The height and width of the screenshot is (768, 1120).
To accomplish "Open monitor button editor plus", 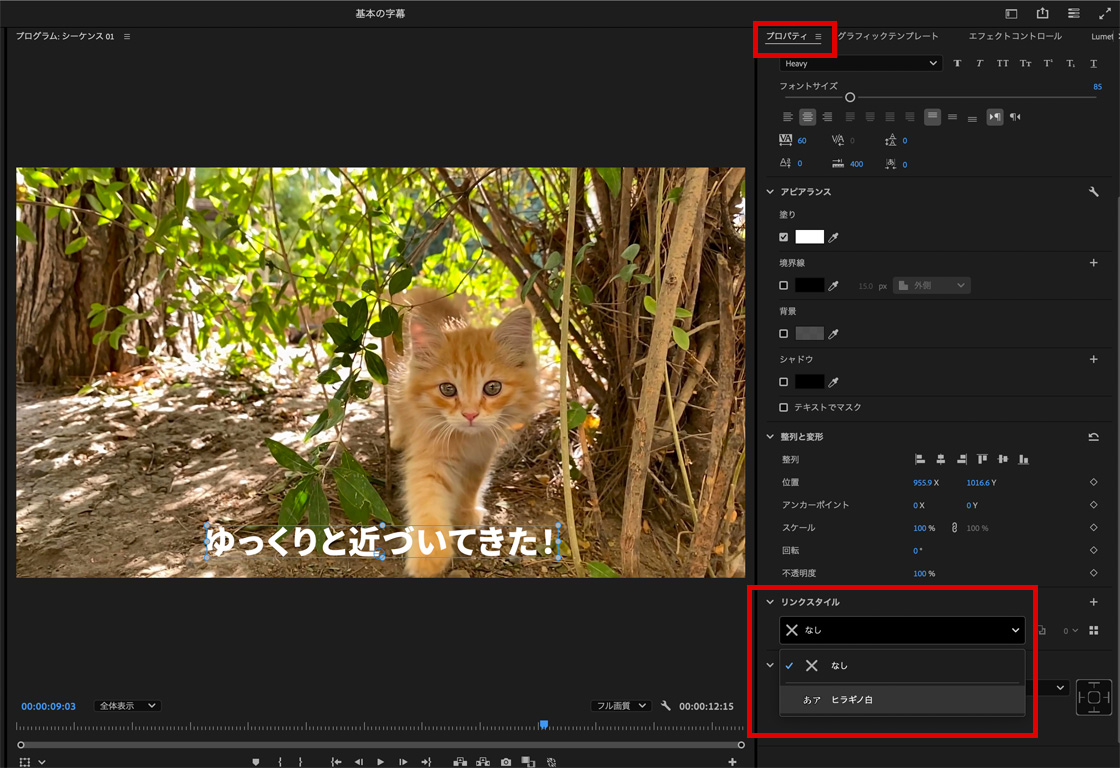I will pos(732,762).
